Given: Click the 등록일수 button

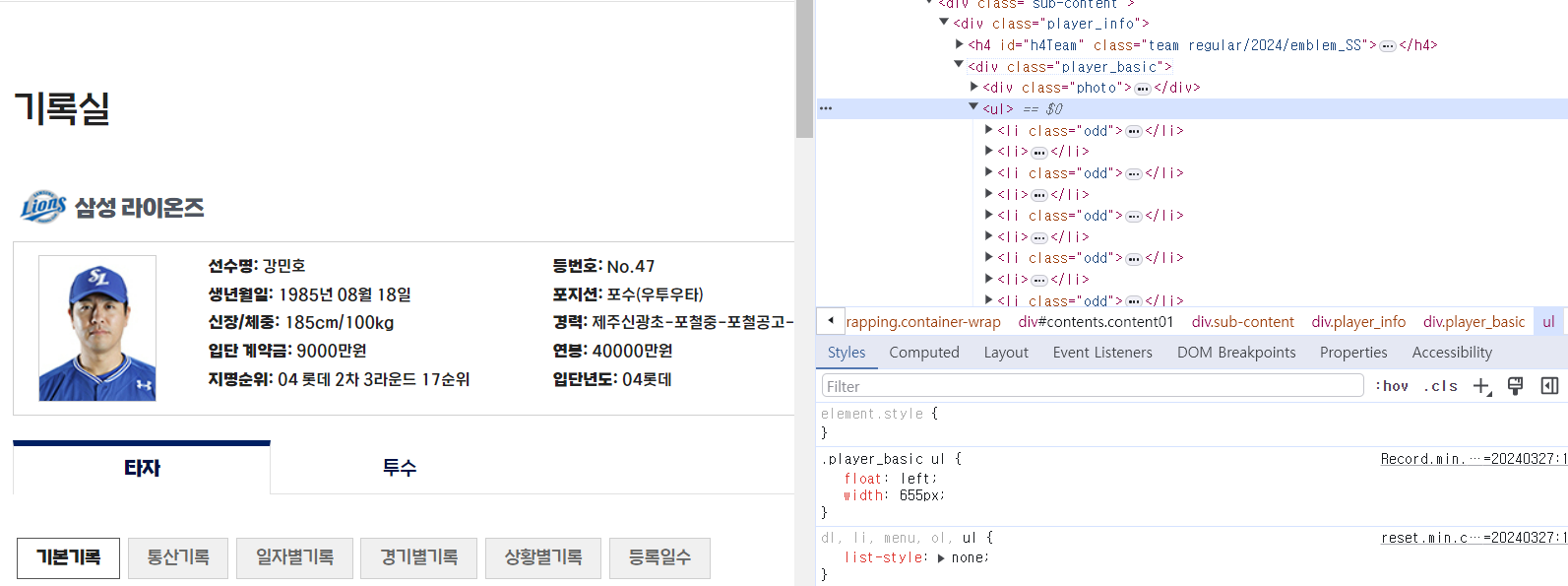Looking at the screenshot, I should (659, 557).
